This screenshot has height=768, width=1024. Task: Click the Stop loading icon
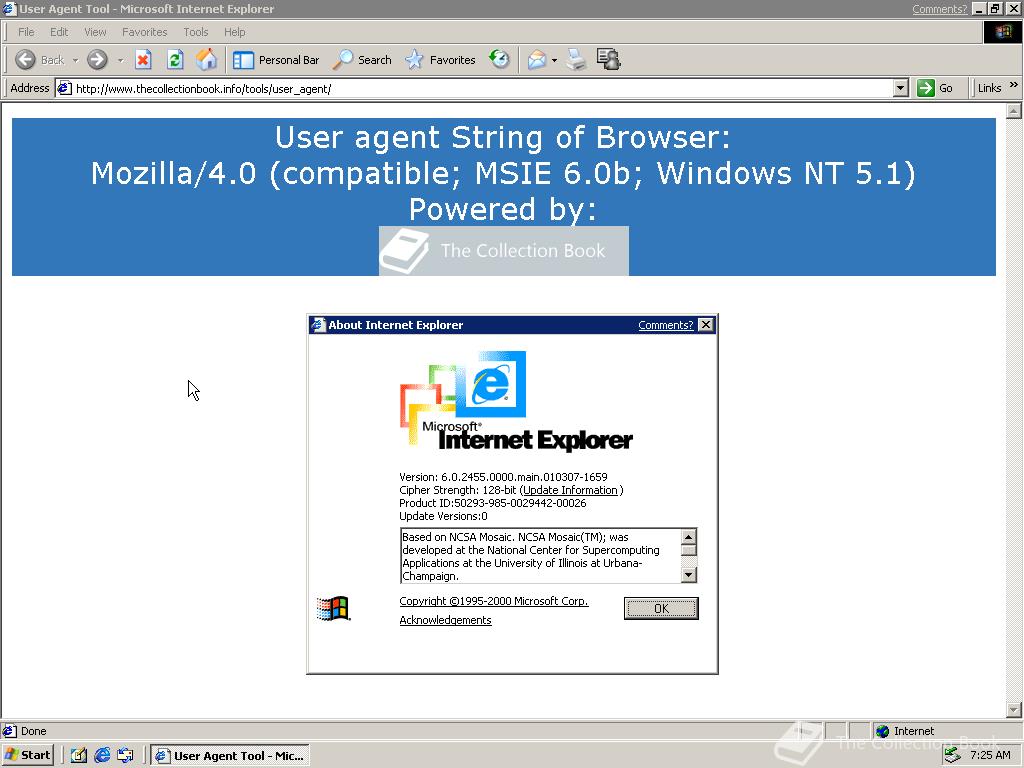[x=143, y=60]
